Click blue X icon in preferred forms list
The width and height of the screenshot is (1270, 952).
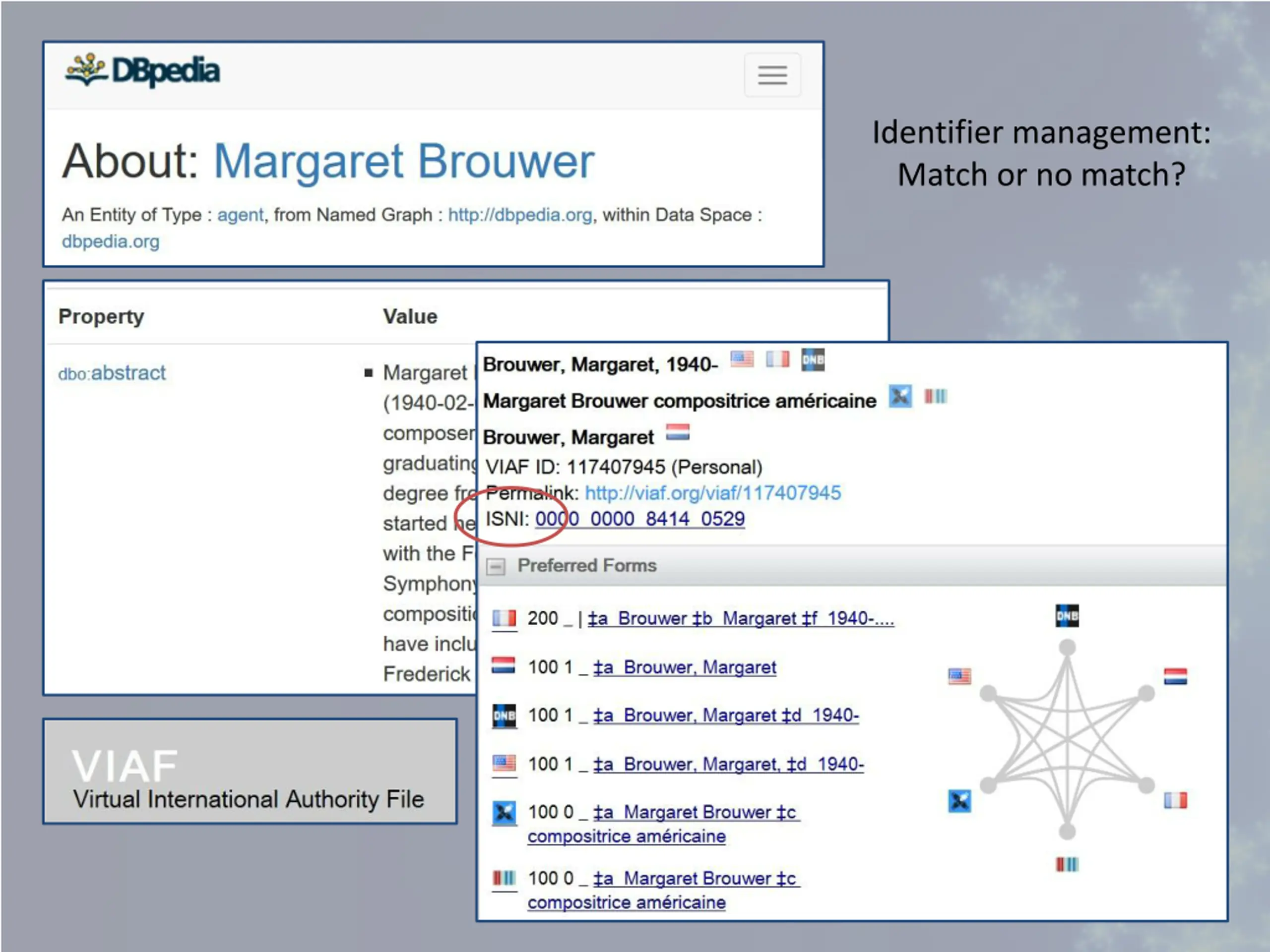pyautogui.click(x=504, y=813)
